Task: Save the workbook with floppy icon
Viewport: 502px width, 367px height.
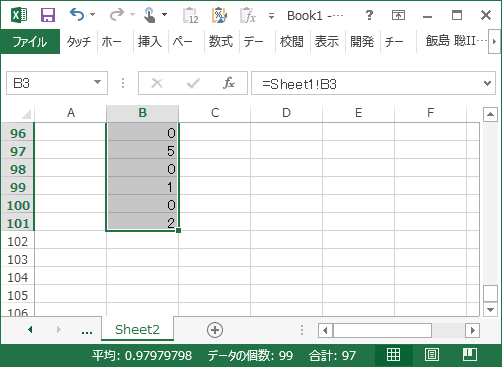Action: point(48,15)
